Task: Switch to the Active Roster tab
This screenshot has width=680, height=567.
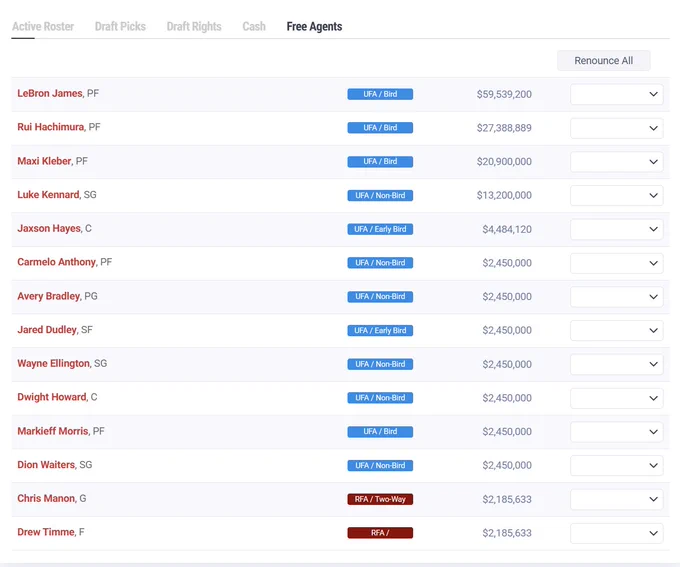Action: pos(43,26)
